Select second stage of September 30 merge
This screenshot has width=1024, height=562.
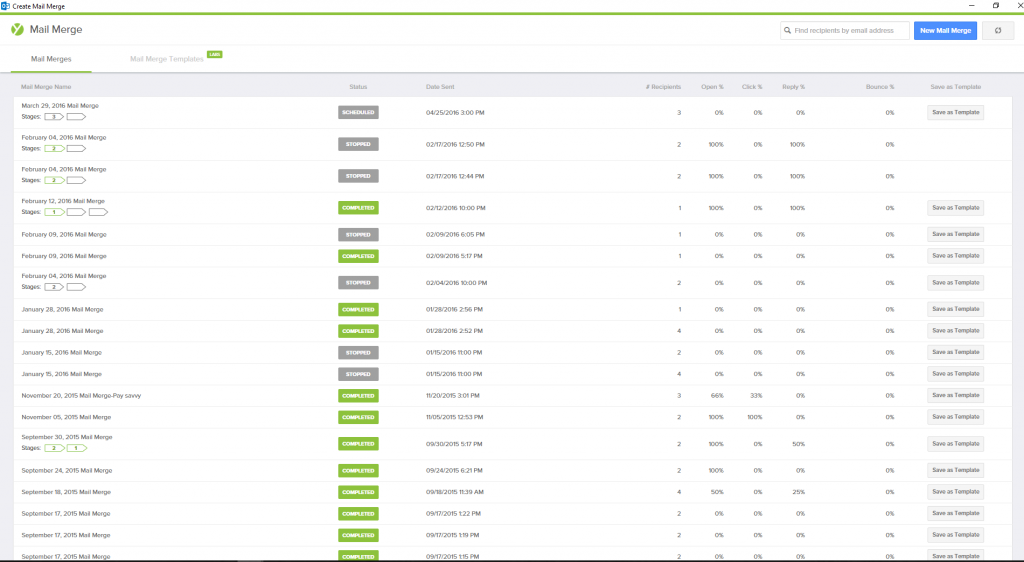[76, 448]
